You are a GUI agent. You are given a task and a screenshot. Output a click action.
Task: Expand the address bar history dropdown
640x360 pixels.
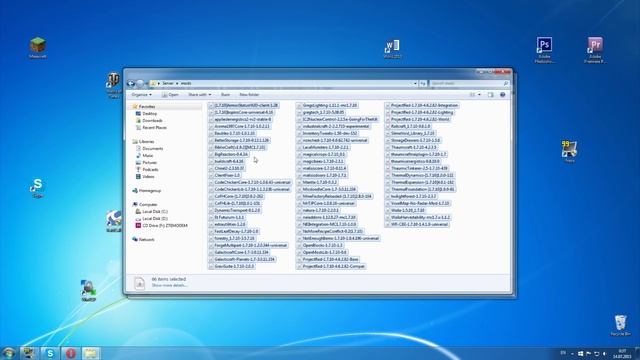click(x=415, y=83)
